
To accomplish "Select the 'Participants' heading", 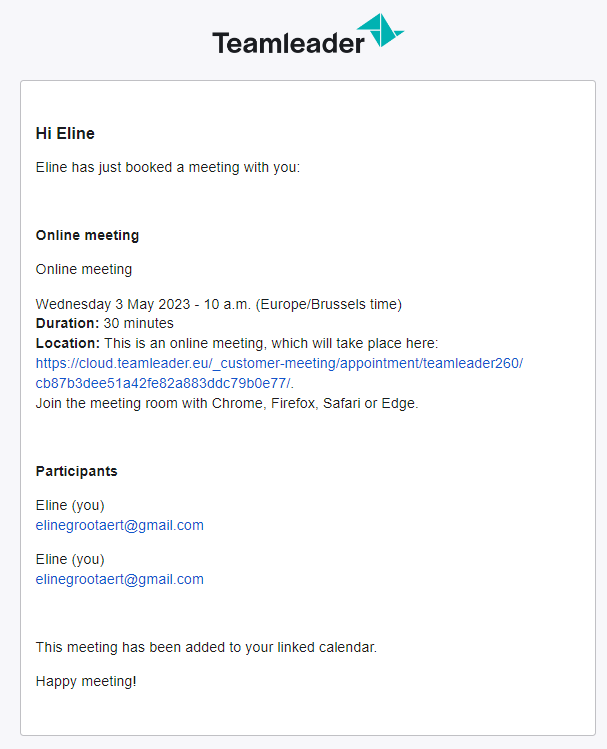I will click(x=76, y=471).
